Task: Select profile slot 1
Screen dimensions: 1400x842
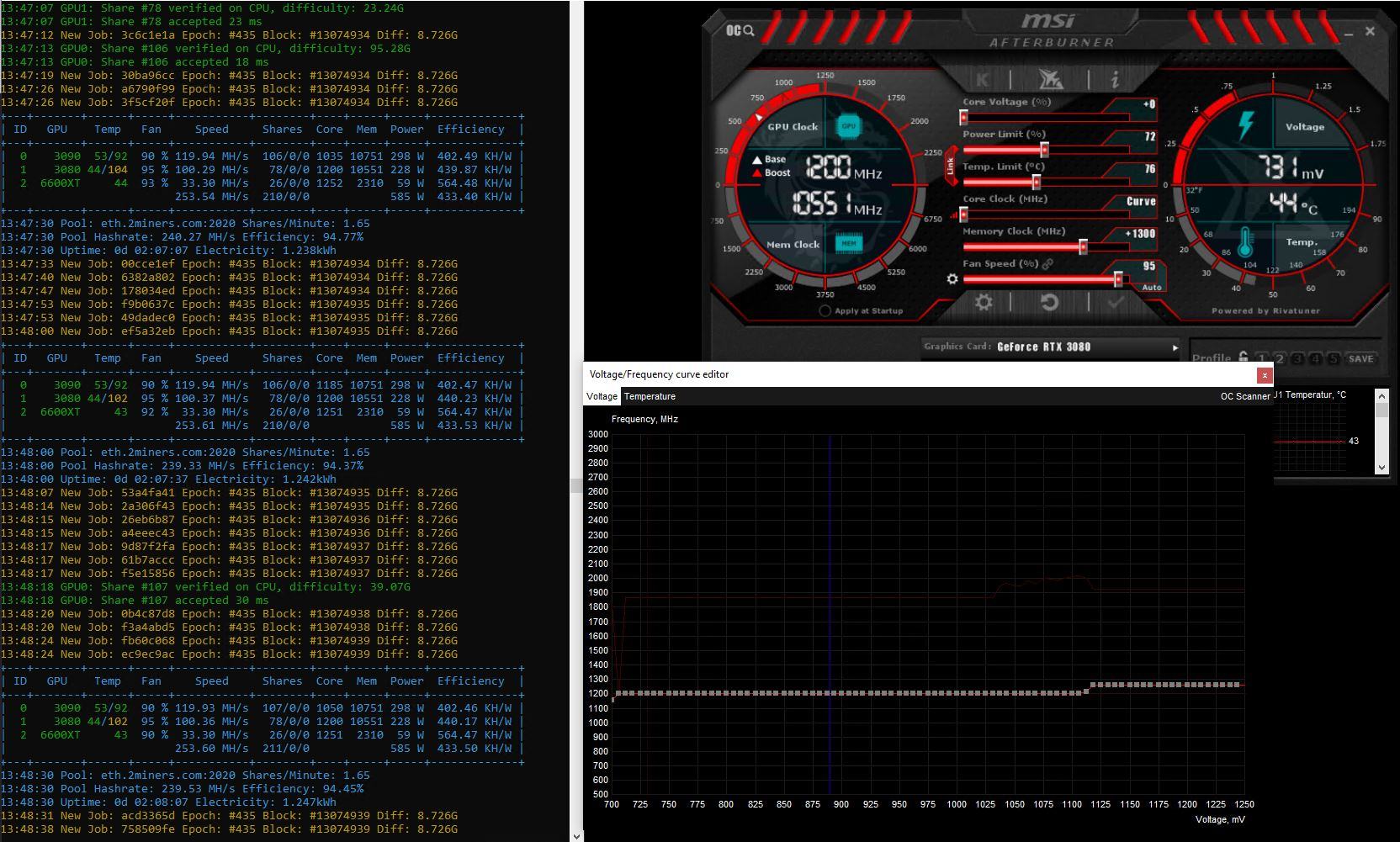Action: (x=1261, y=358)
